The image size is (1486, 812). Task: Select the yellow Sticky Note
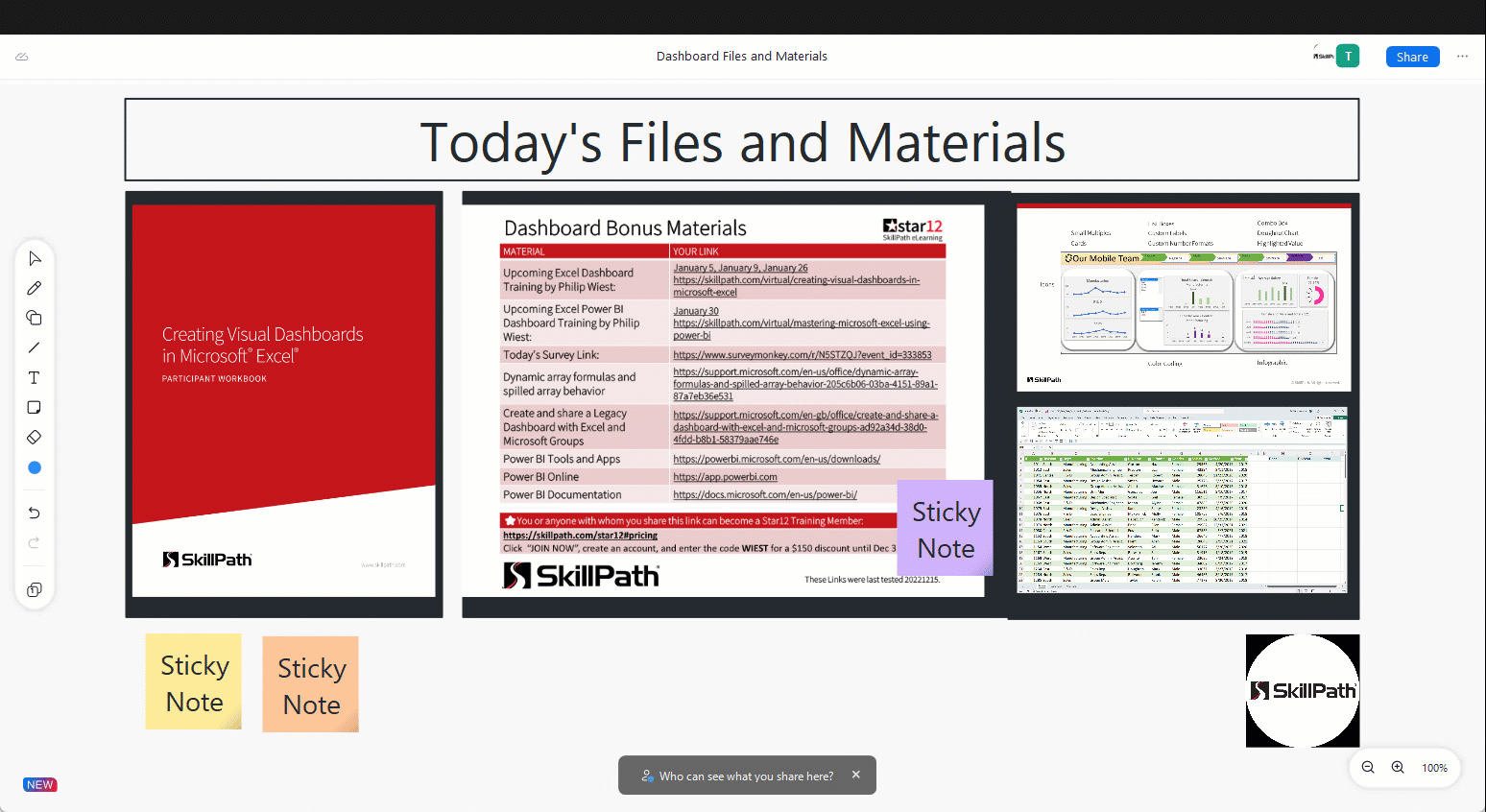click(x=194, y=681)
